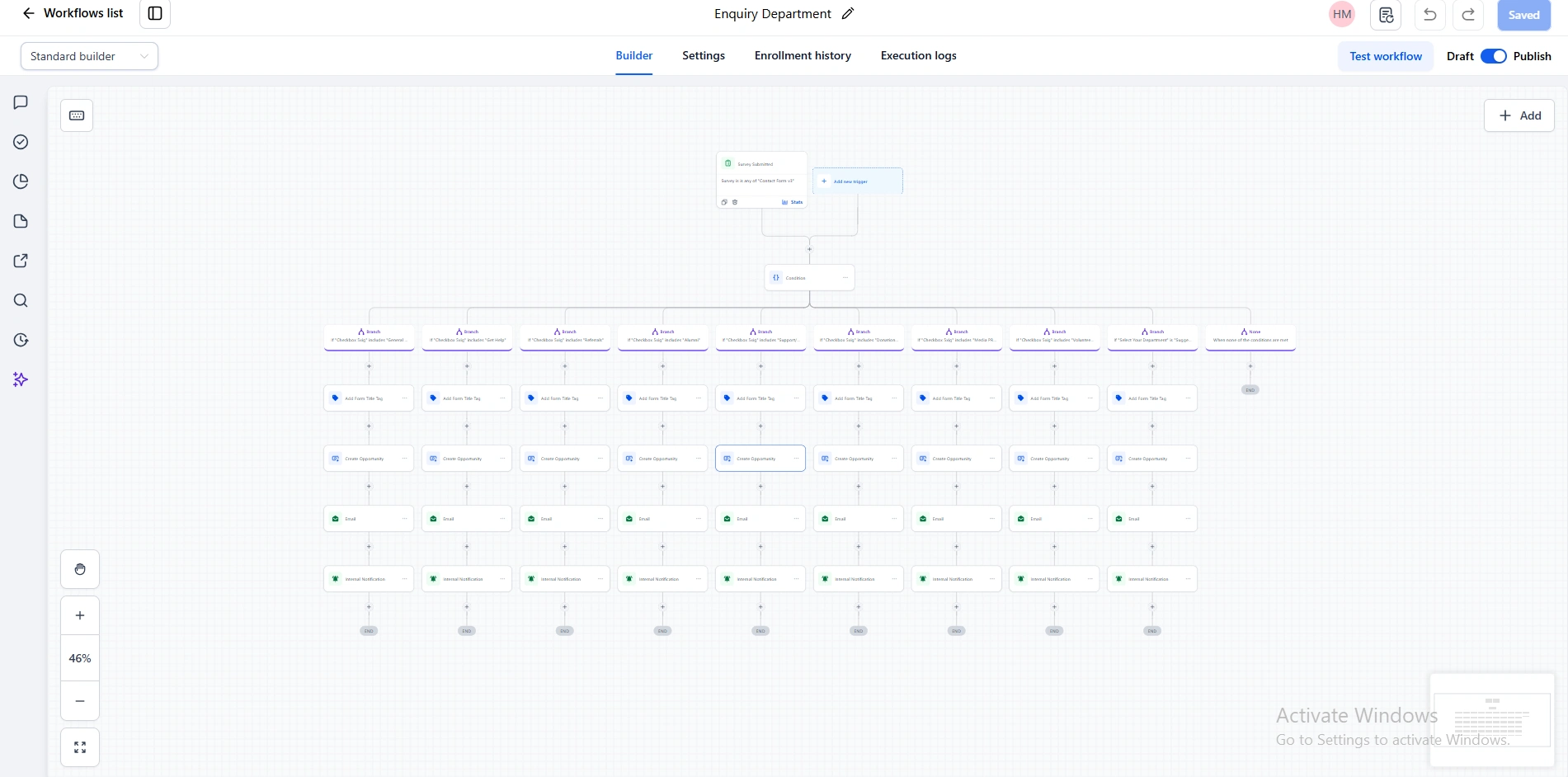Open three-dot menu of the highlighted Create Opportunity node
Viewport: 1568px width, 777px height.
pyautogui.click(x=796, y=459)
